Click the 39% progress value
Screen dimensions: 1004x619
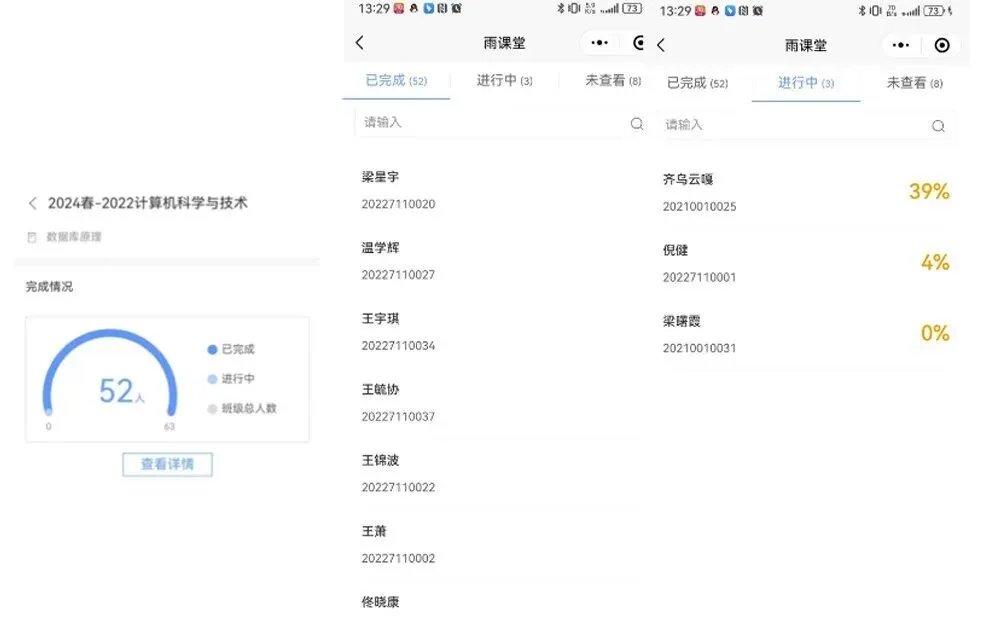(929, 191)
